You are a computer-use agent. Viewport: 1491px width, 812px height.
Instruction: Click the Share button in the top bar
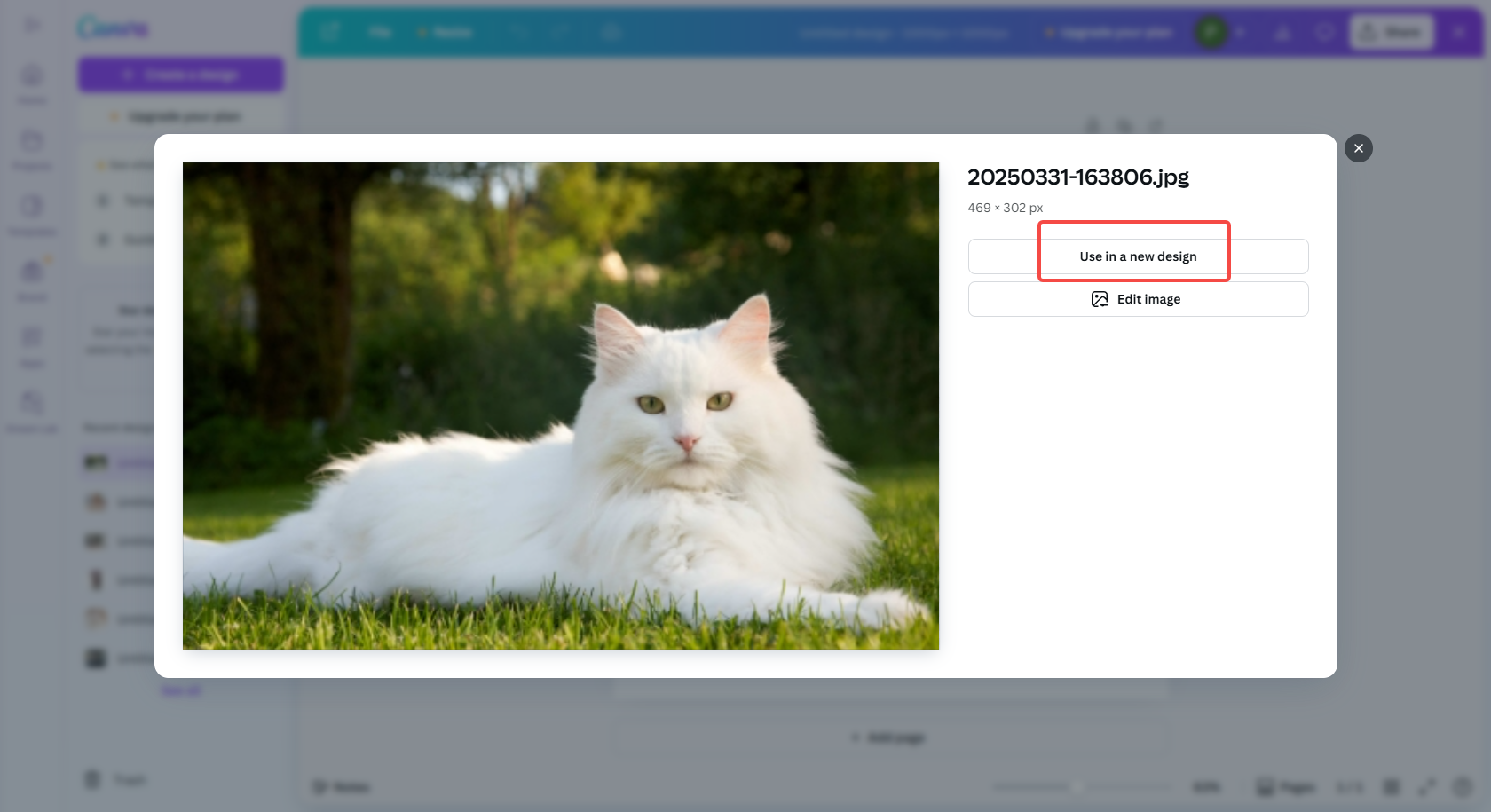pos(1391,32)
